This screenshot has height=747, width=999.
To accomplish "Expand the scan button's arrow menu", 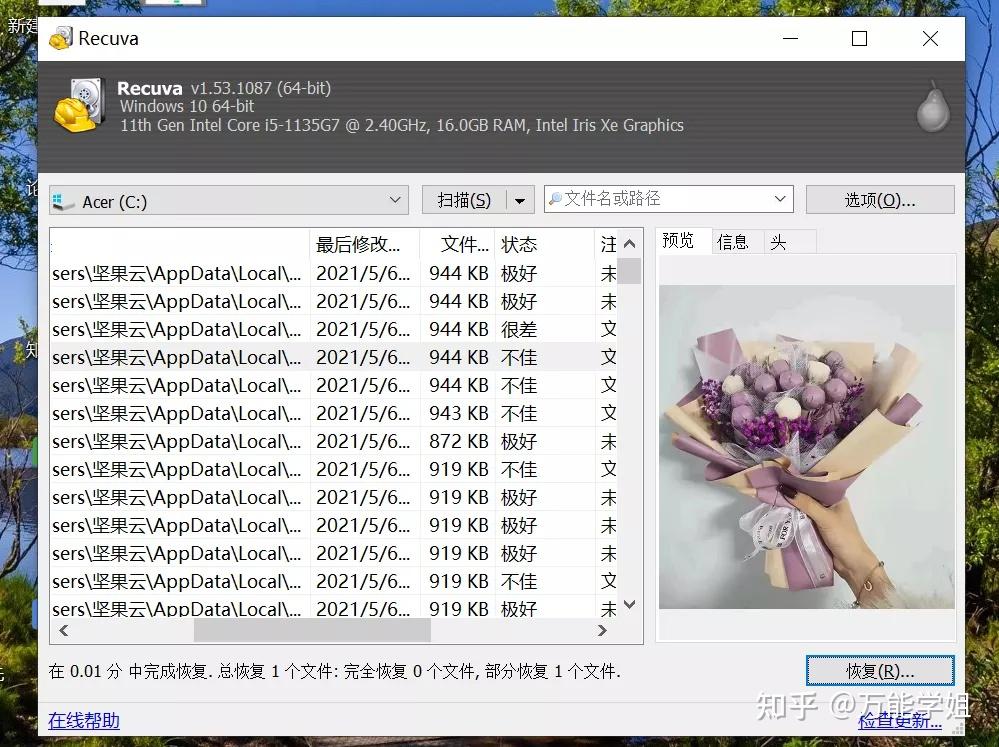I will click(520, 201).
